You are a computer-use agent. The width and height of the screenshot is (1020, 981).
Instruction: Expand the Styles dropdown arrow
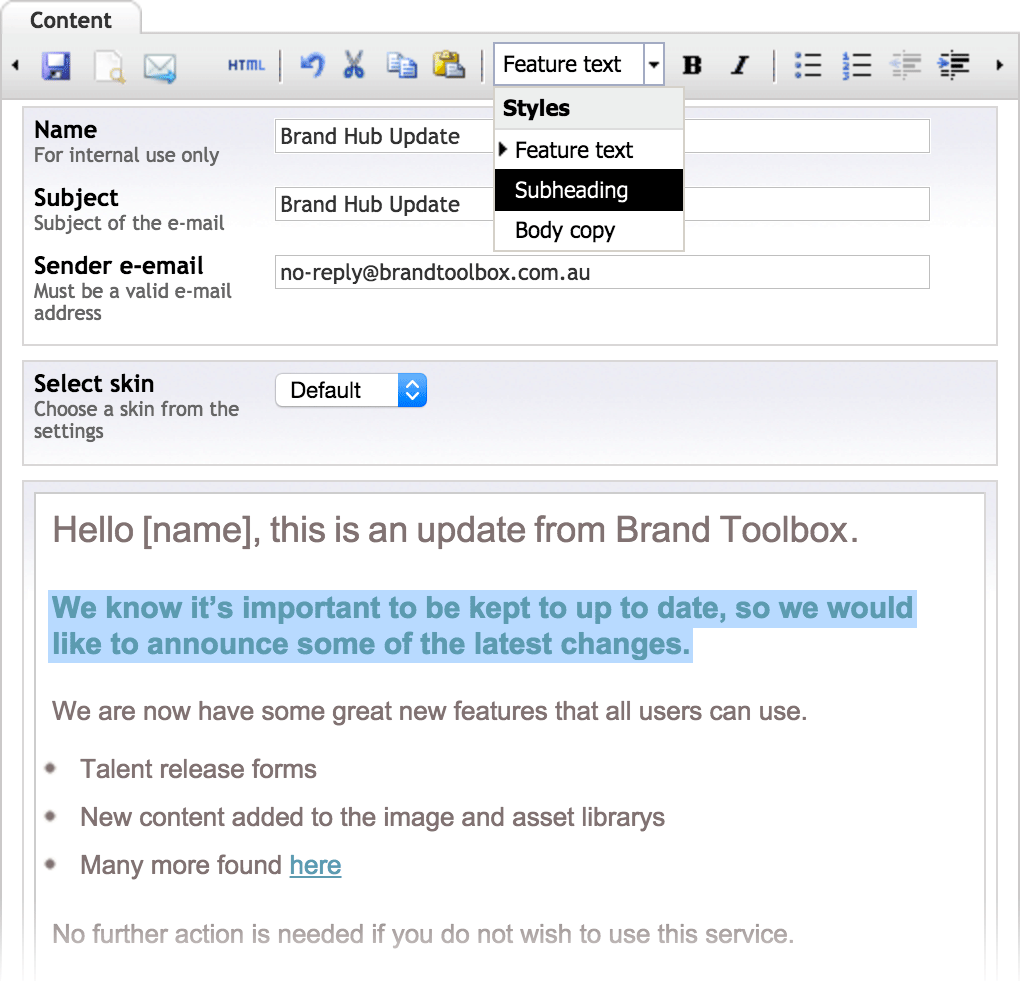[x=654, y=66]
